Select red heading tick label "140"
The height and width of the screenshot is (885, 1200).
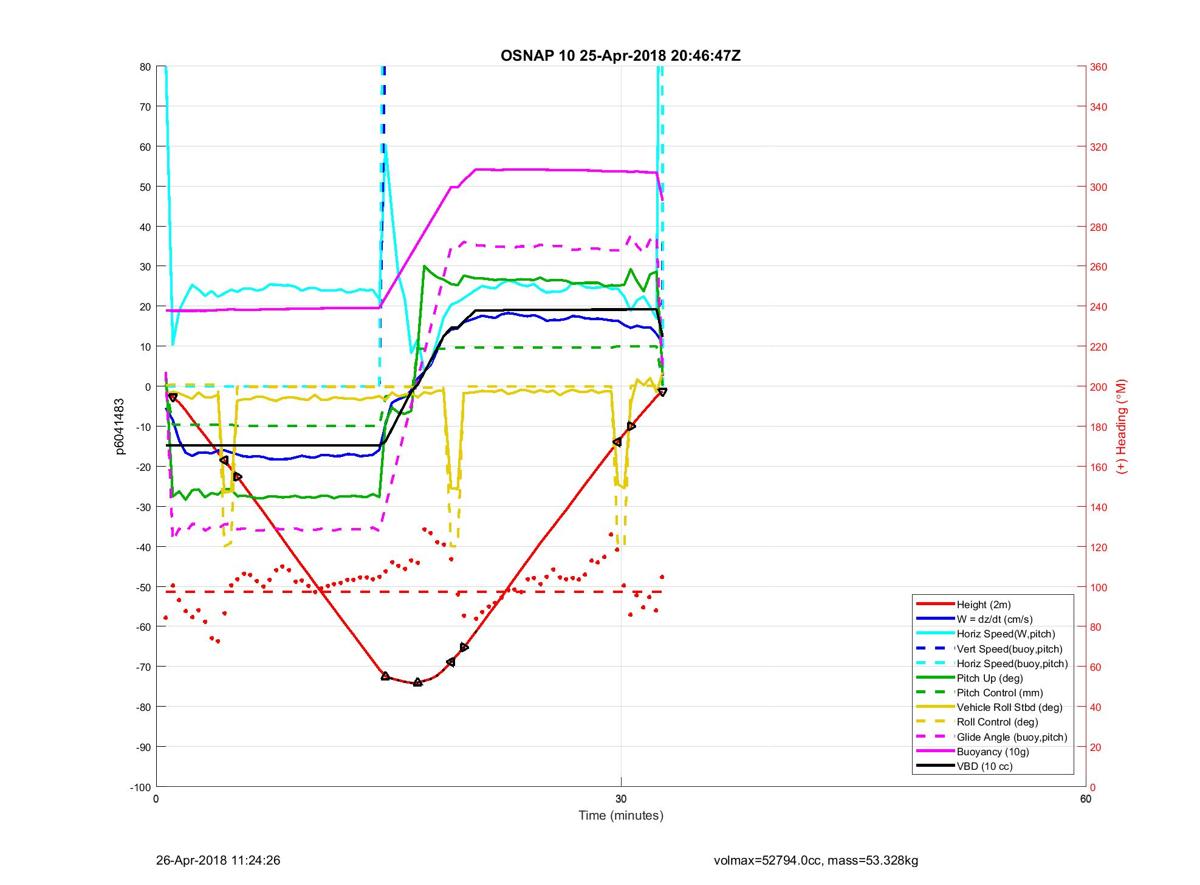click(1100, 507)
